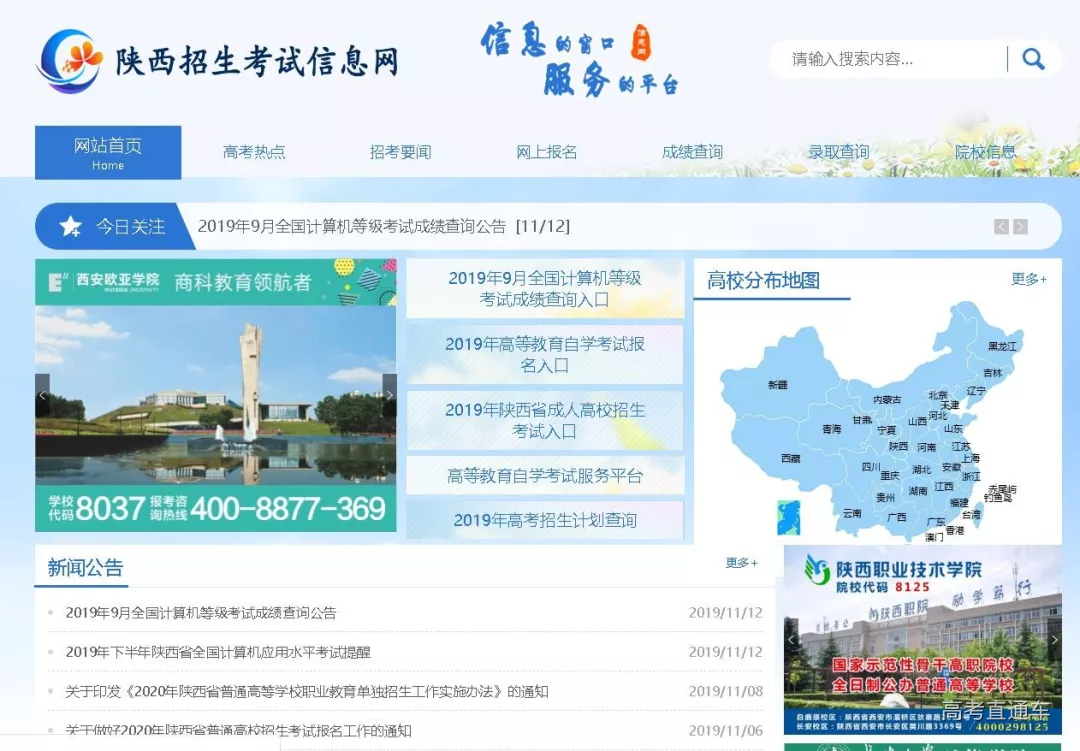Click the South China Sea inset map
1080x751 pixels.
pyautogui.click(x=789, y=517)
